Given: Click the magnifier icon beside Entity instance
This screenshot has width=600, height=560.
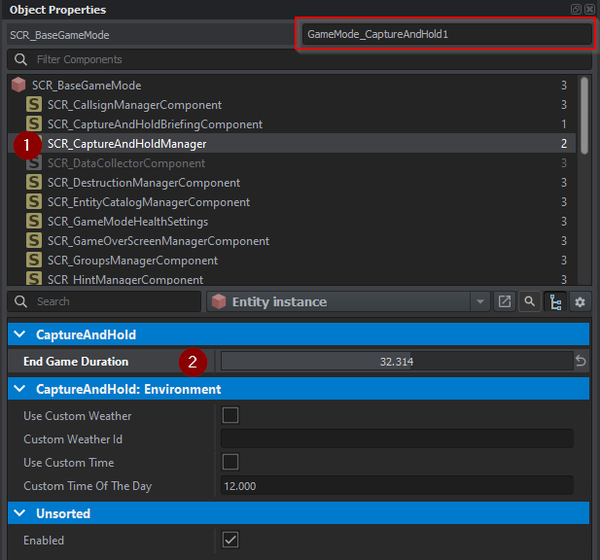Looking at the screenshot, I should [x=529, y=301].
